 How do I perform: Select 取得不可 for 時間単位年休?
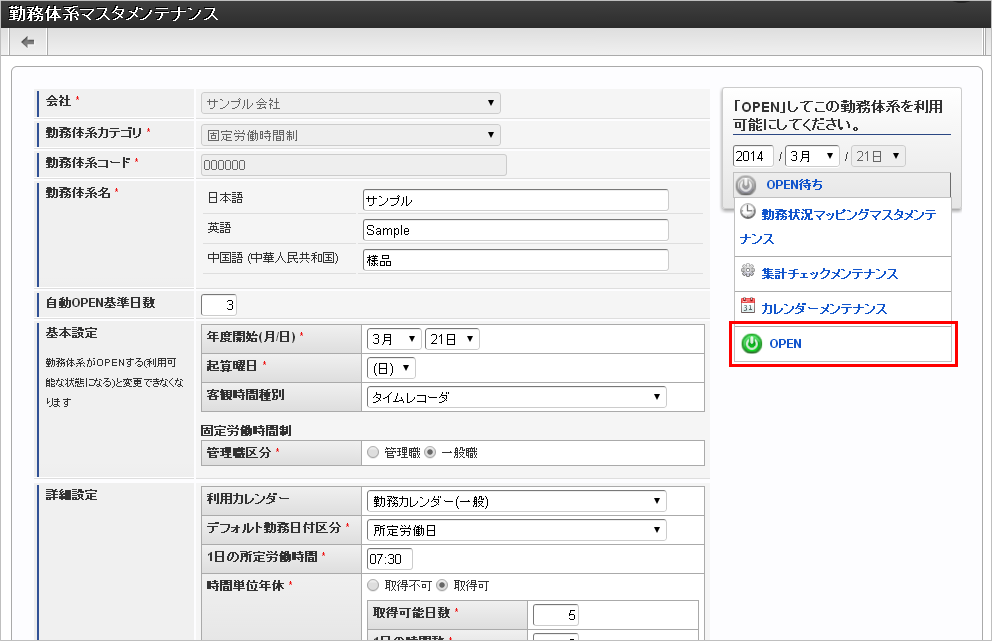tap(373, 585)
